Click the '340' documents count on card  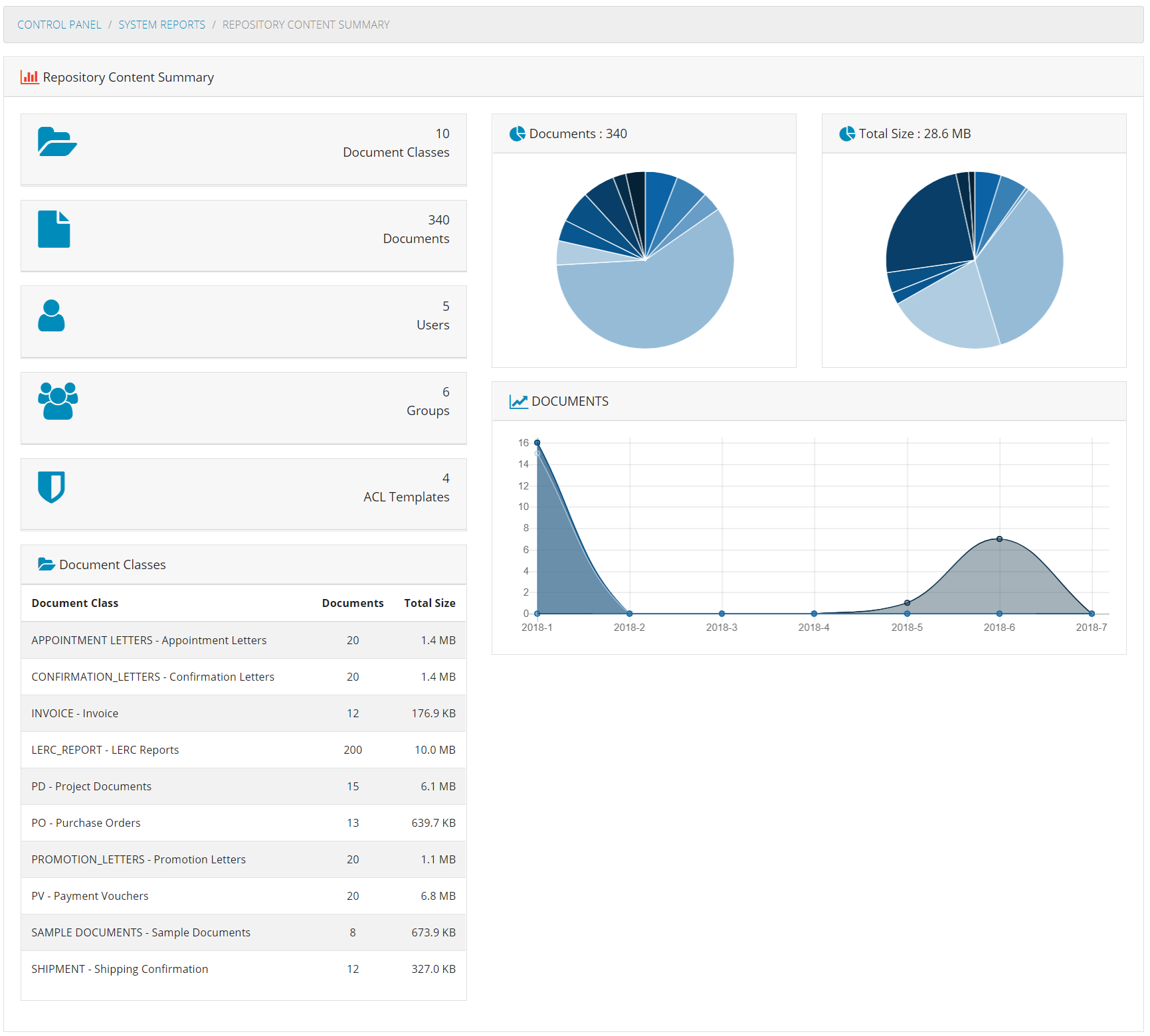[438, 220]
